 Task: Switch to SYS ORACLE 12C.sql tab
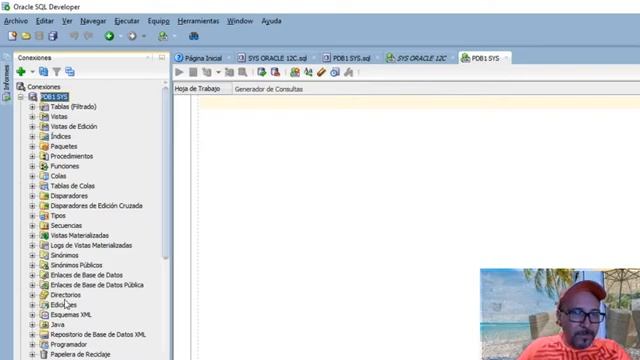coord(273,58)
